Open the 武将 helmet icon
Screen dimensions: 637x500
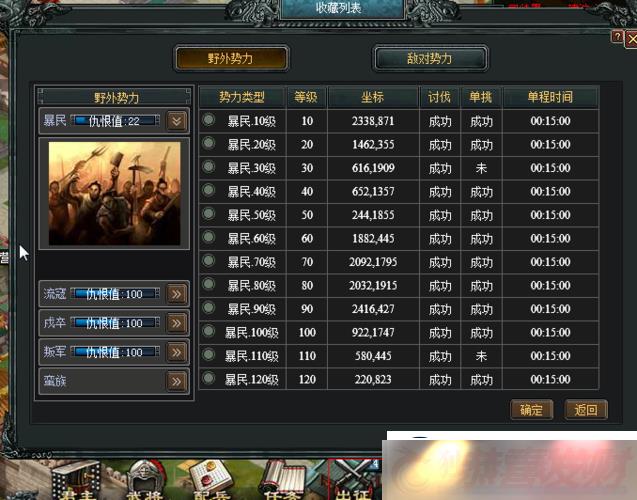(144, 481)
